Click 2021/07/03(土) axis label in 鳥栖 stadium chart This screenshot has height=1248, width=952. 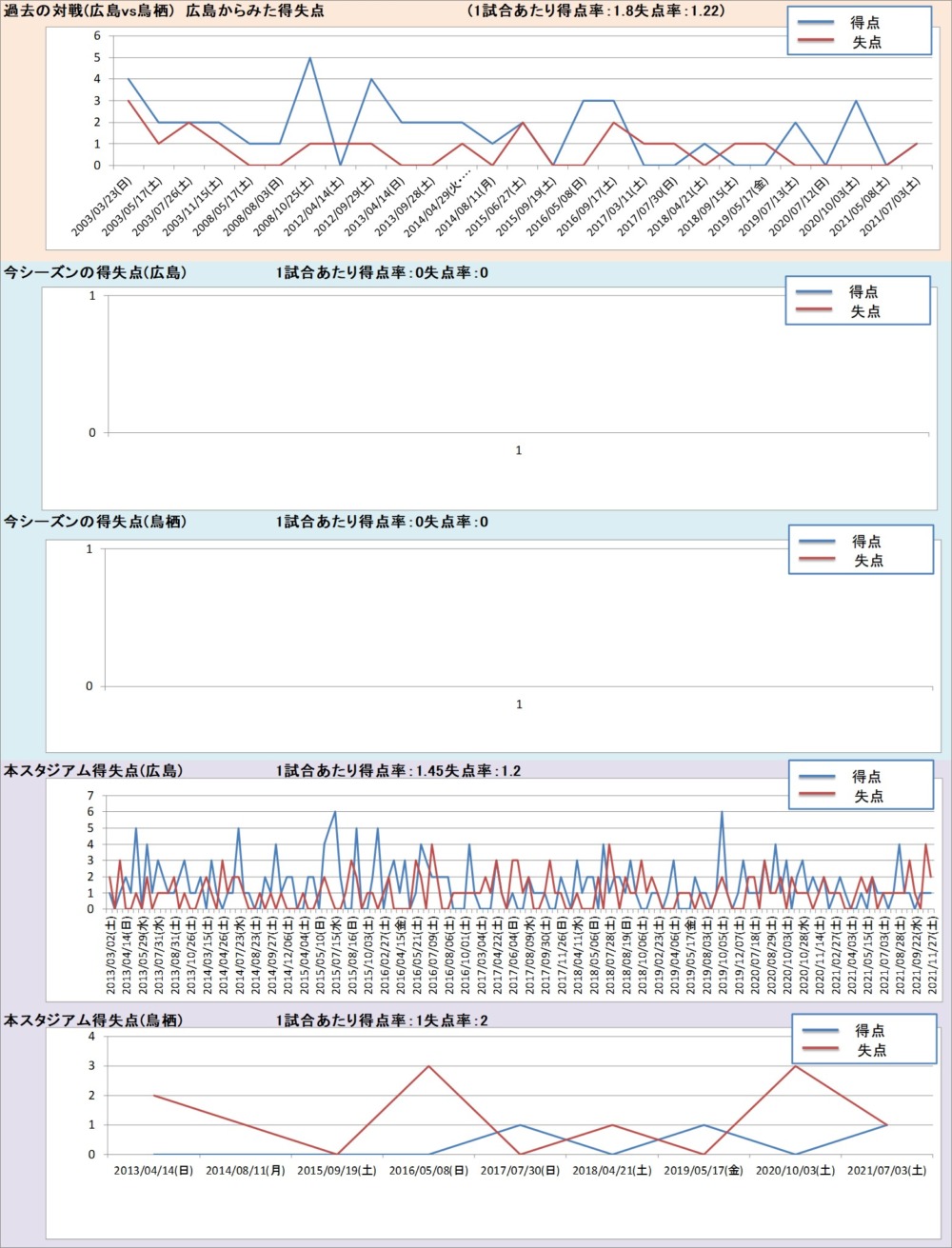886,1171
